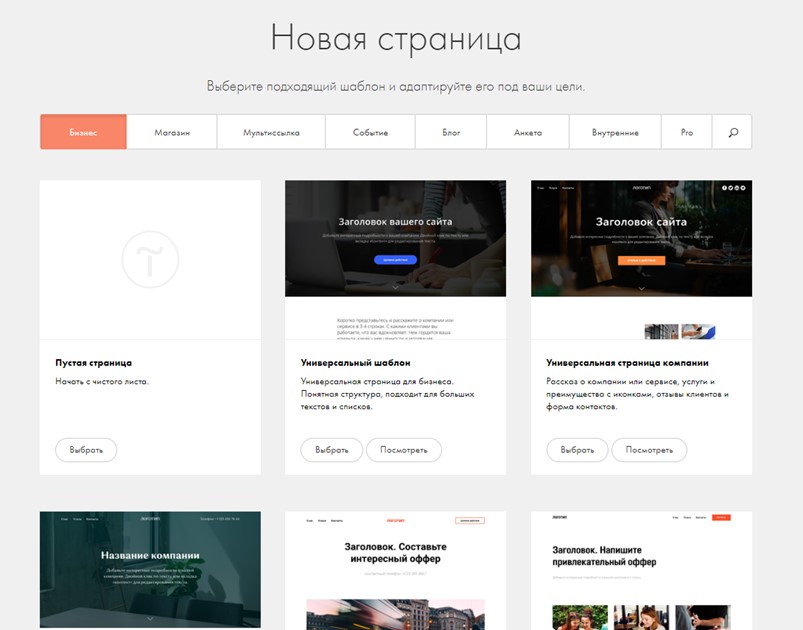Open the Внутренние tab
Image resolution: width=803 pixels, height=630 pixels.
click(615, 132)
